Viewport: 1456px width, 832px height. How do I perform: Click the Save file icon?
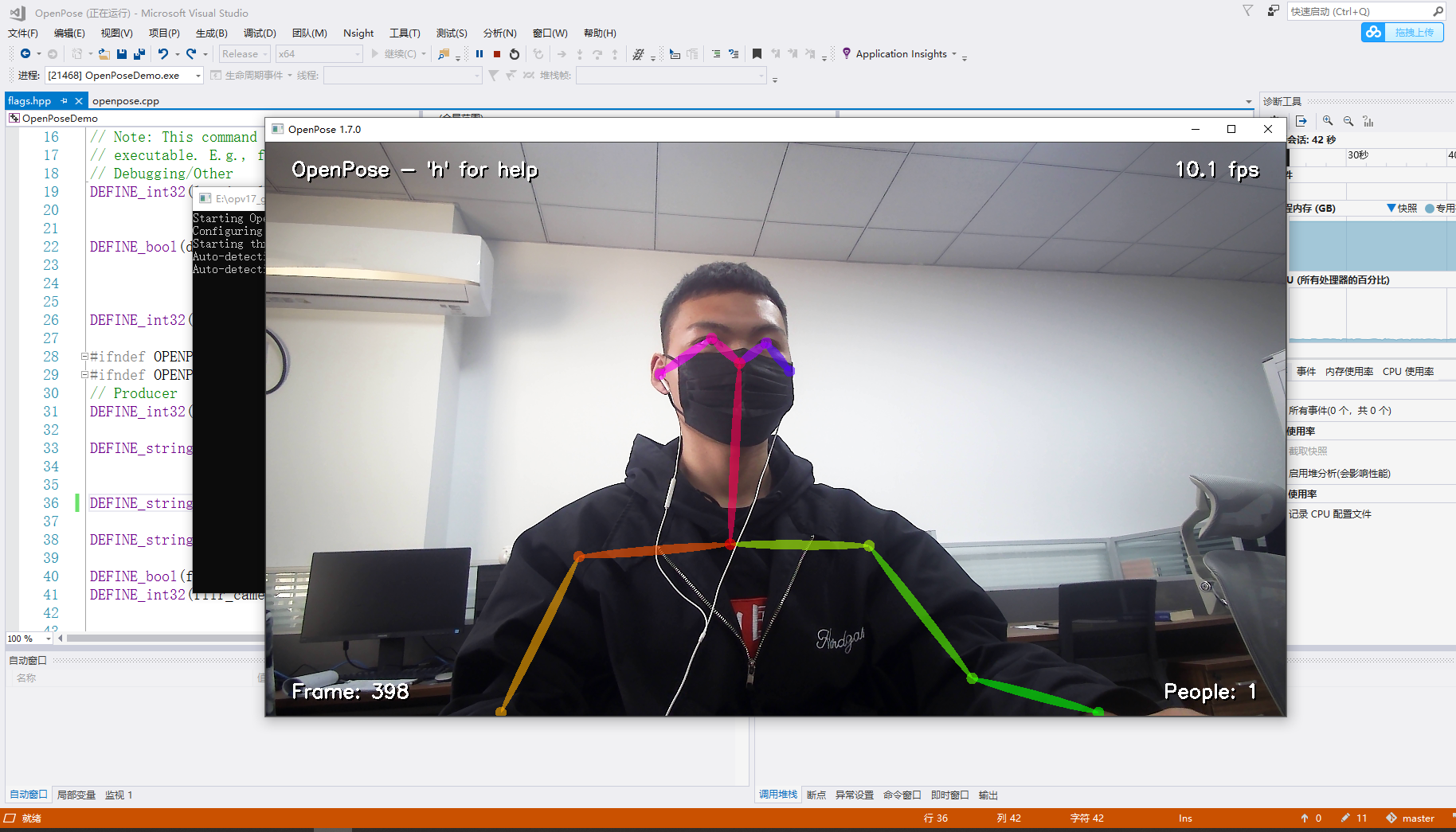tap(121, 53)
